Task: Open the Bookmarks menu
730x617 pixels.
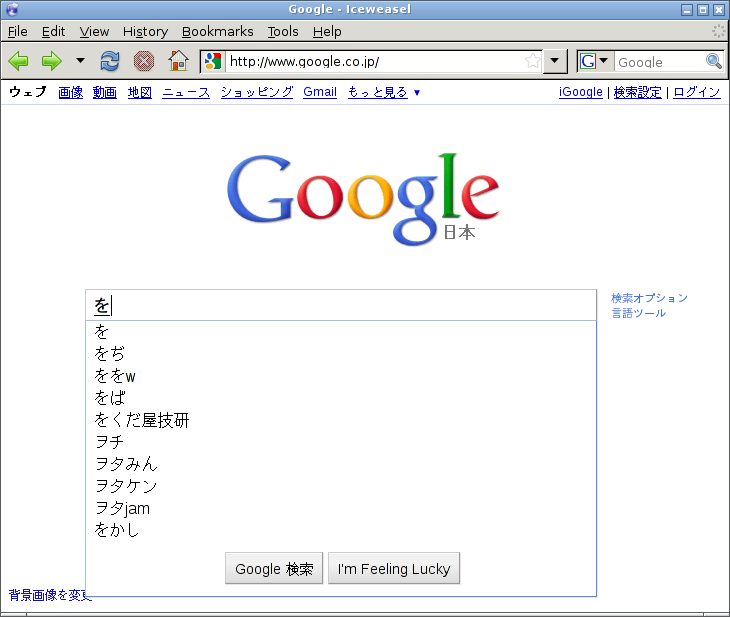Action: (x=217, y=31)
